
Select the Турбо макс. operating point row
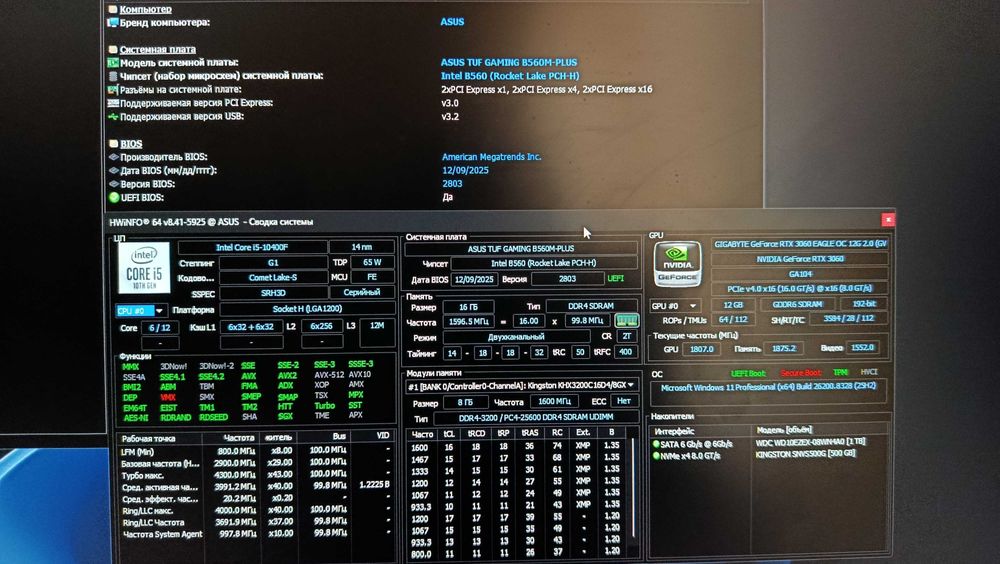point(256,475)
